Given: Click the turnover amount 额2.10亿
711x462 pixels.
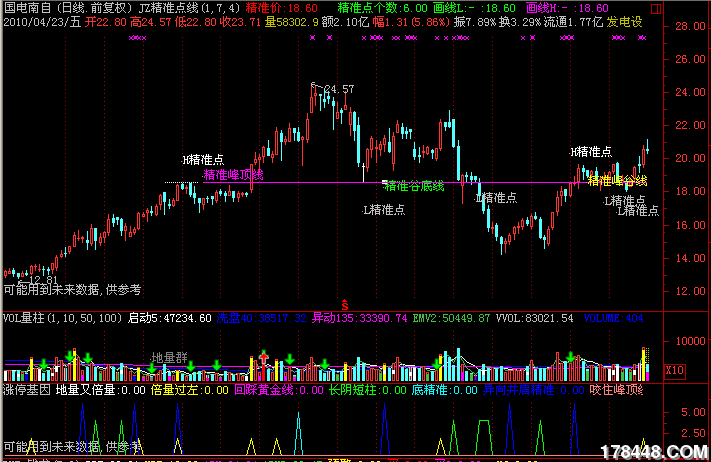Looking at the screenshot, I should pos(346,22).
